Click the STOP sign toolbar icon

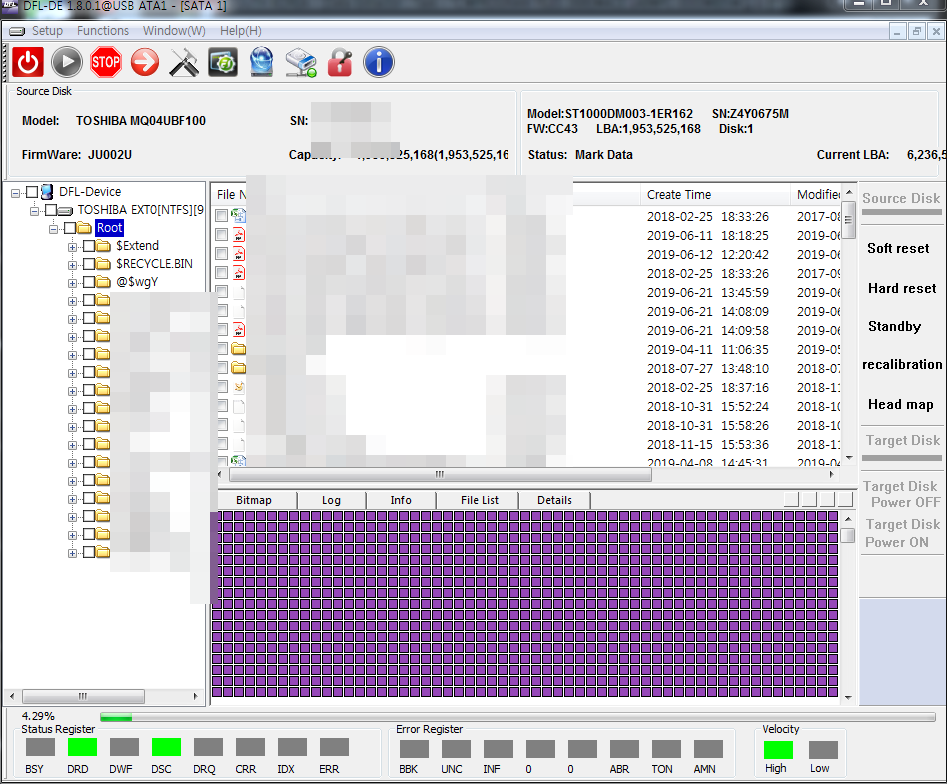click(105, 62)
